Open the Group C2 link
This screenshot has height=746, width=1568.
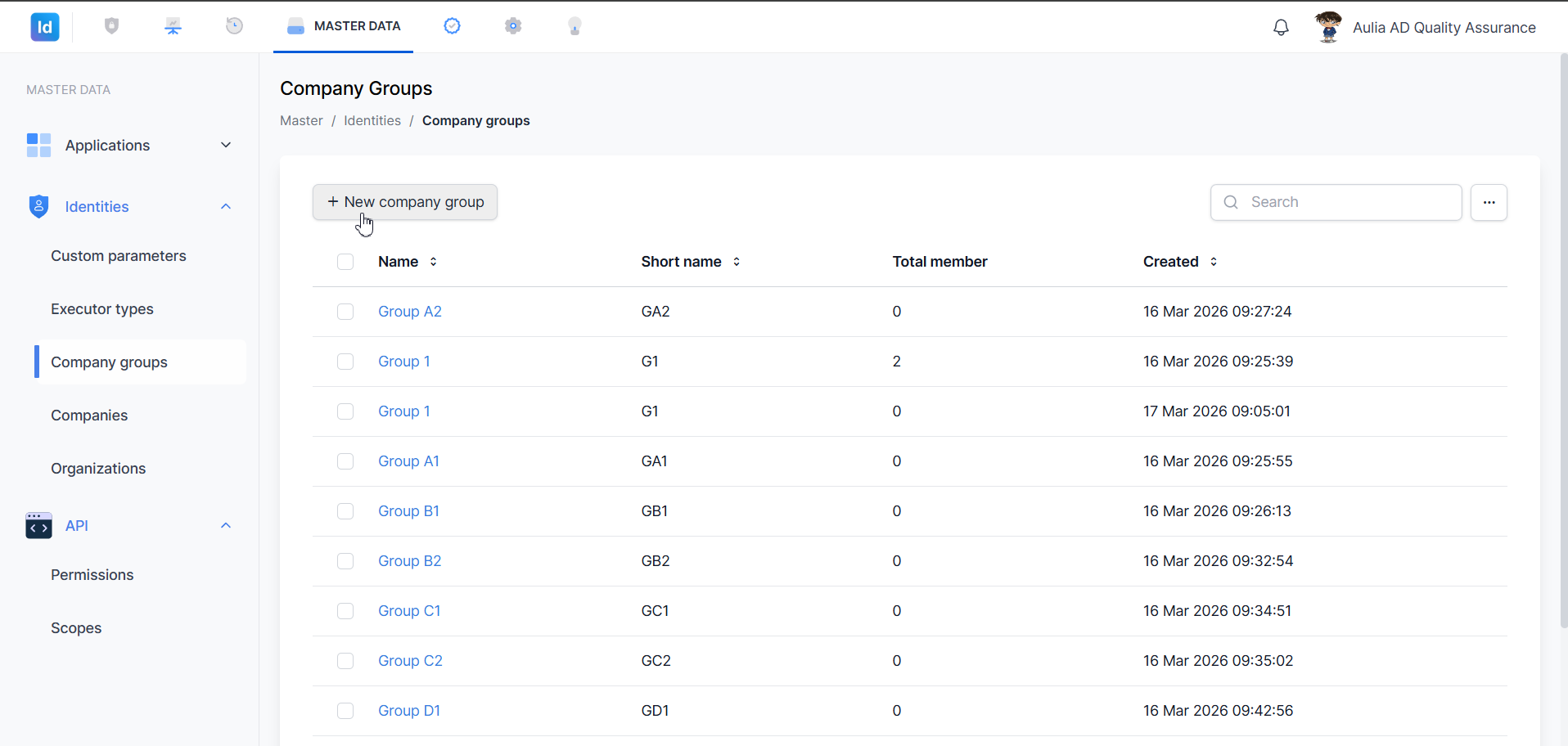pos(410,661)
